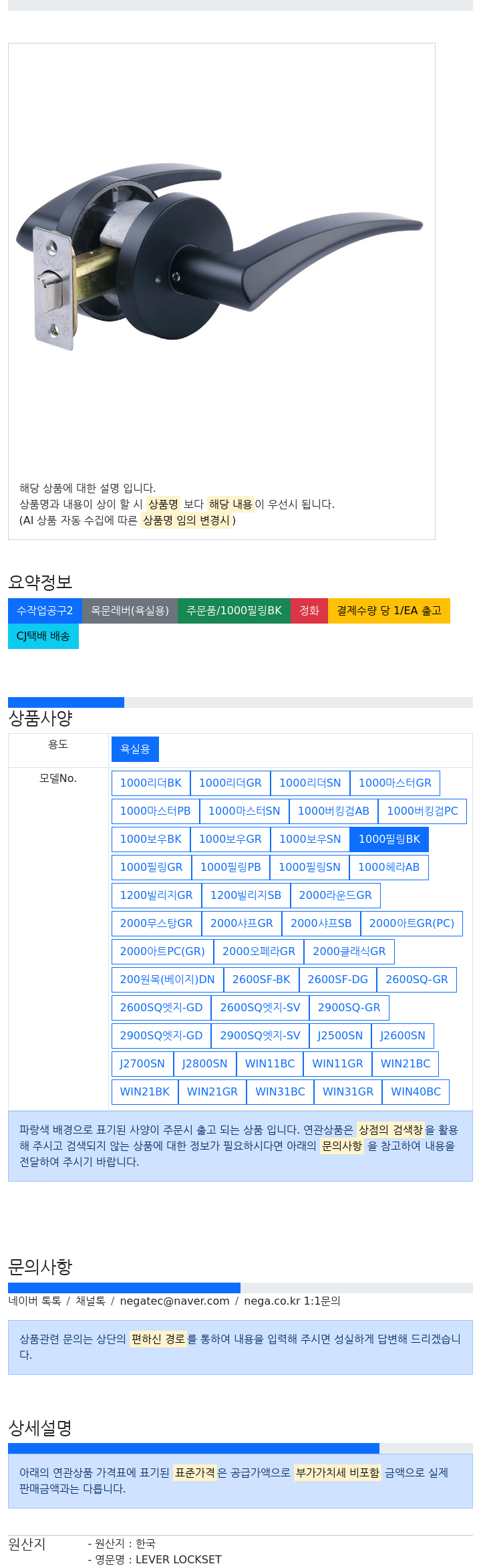481x1568 pixels.
Task: Click the yellow 결제수량 당 1/EA 출고 tag
Action: [x=389, y=611]
